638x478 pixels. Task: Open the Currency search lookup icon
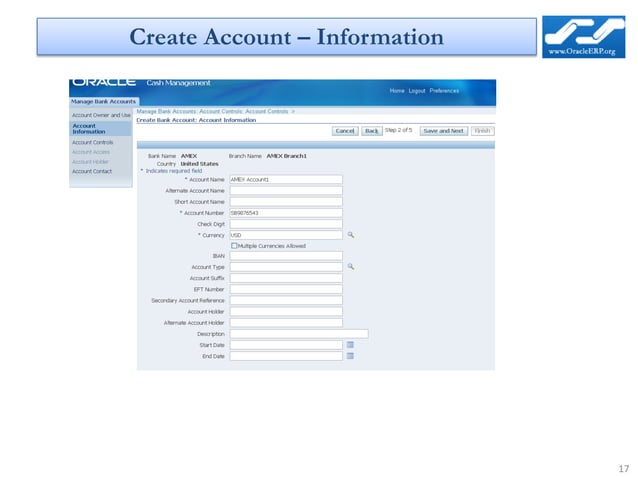(350, 235)
